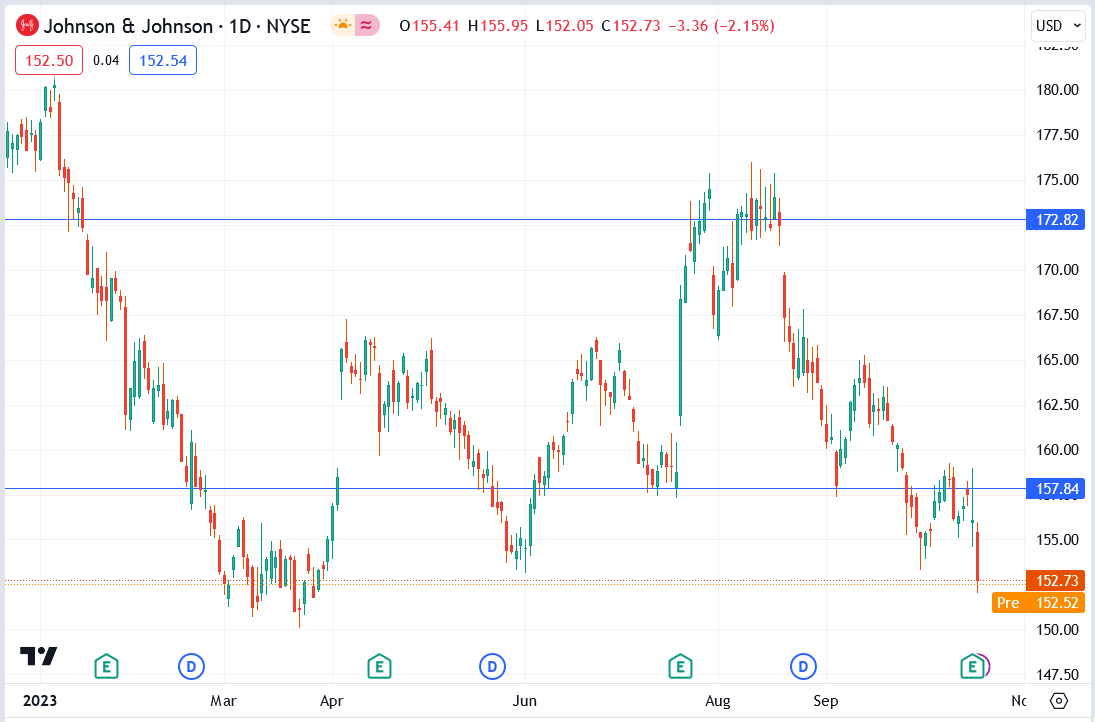The image size is (1095, 722).
Task: Click the red 152.50 sell price button
Action: (49, 61)
